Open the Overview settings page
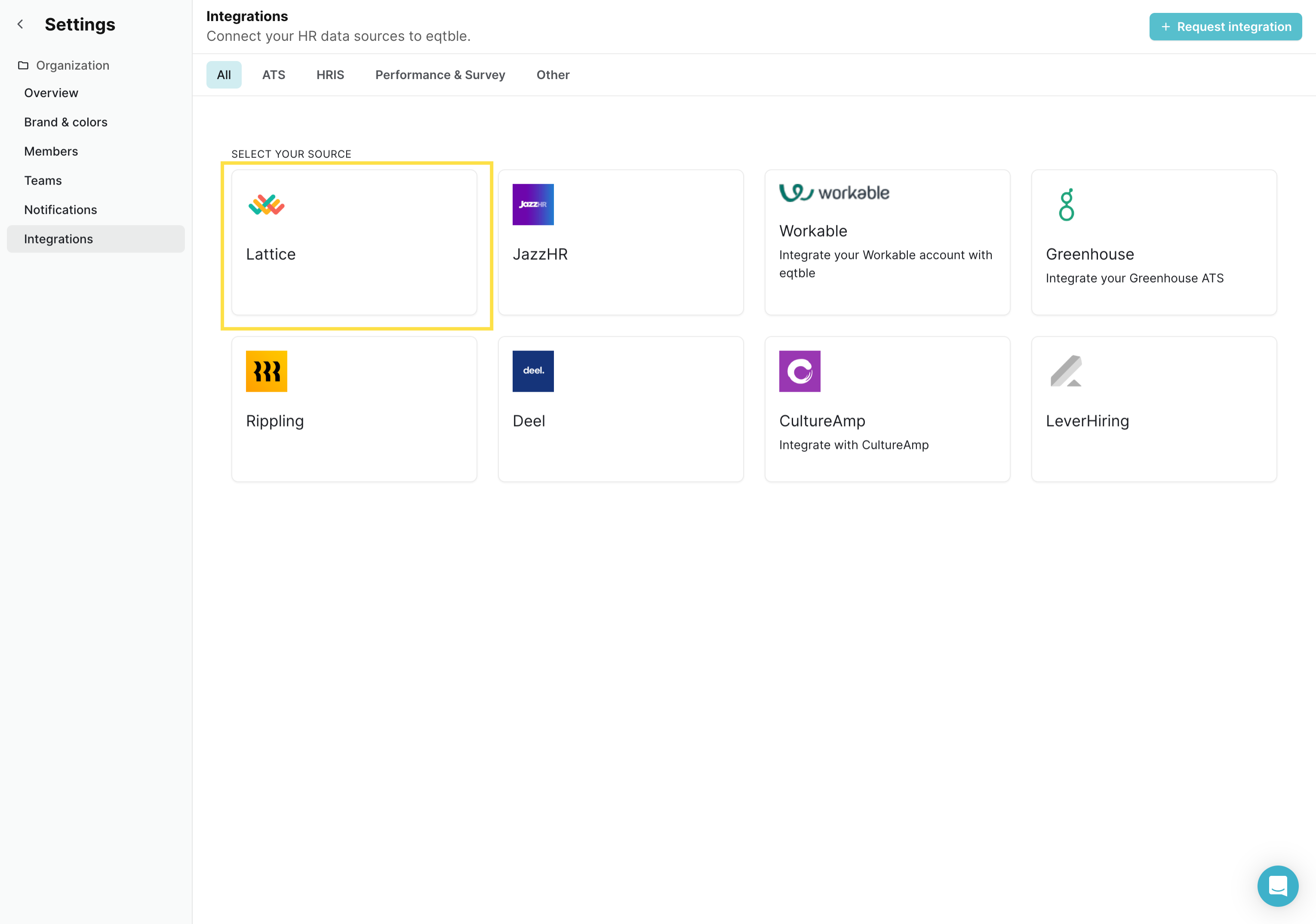The width and height of the screenshot is (1316, 924). coord(51,93)
